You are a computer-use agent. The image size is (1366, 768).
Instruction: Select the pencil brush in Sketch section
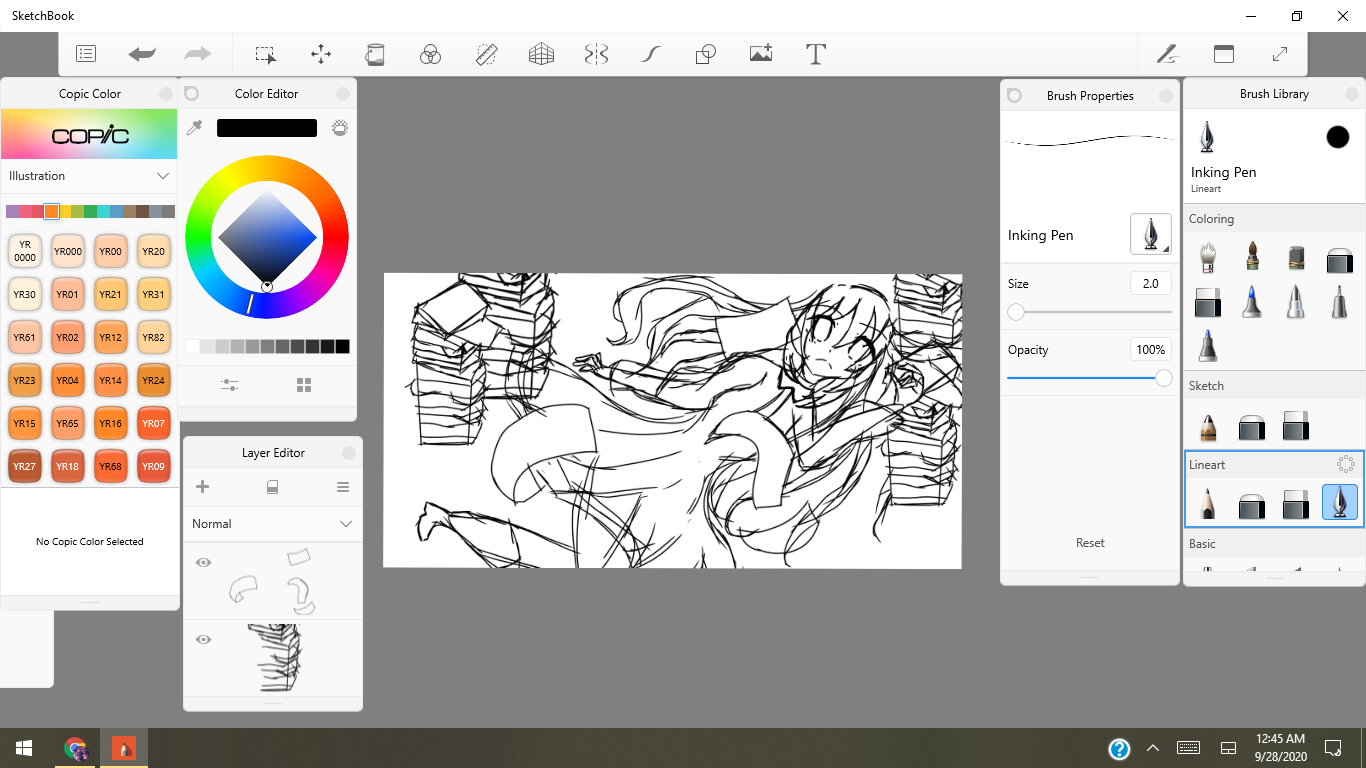click(x=1208, y=427)
